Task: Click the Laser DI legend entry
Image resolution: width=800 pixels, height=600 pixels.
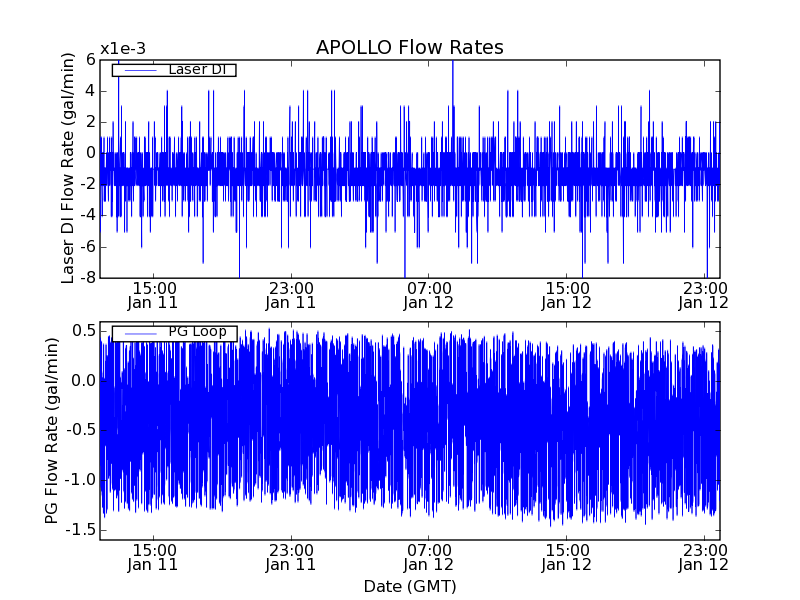Action: (174, 69)
